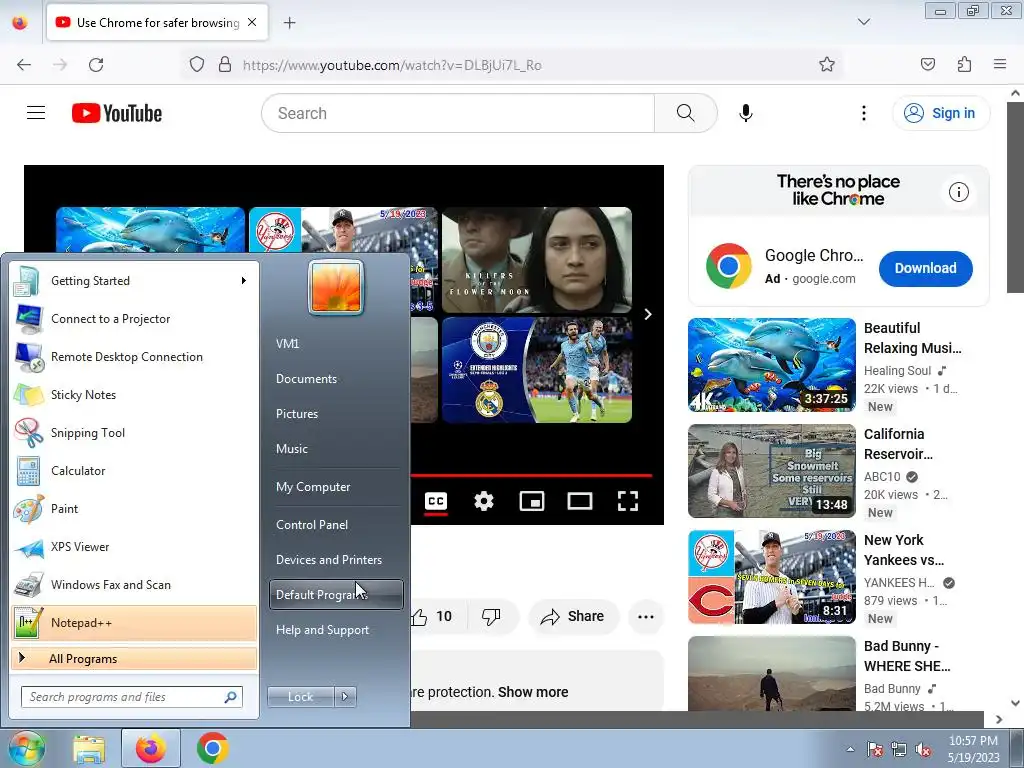
Task: Open video player settings gear
Action: [484, 501]
